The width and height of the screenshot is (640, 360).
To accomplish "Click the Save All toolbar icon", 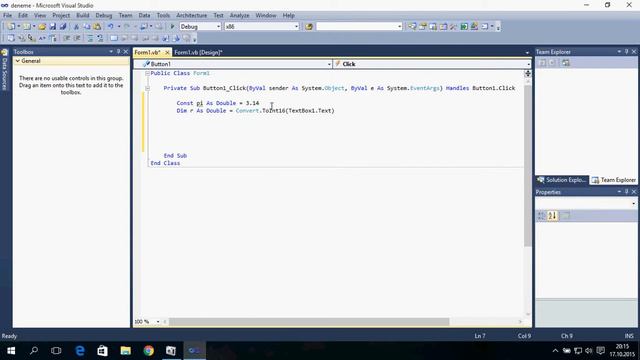I will tap(63, 27).
